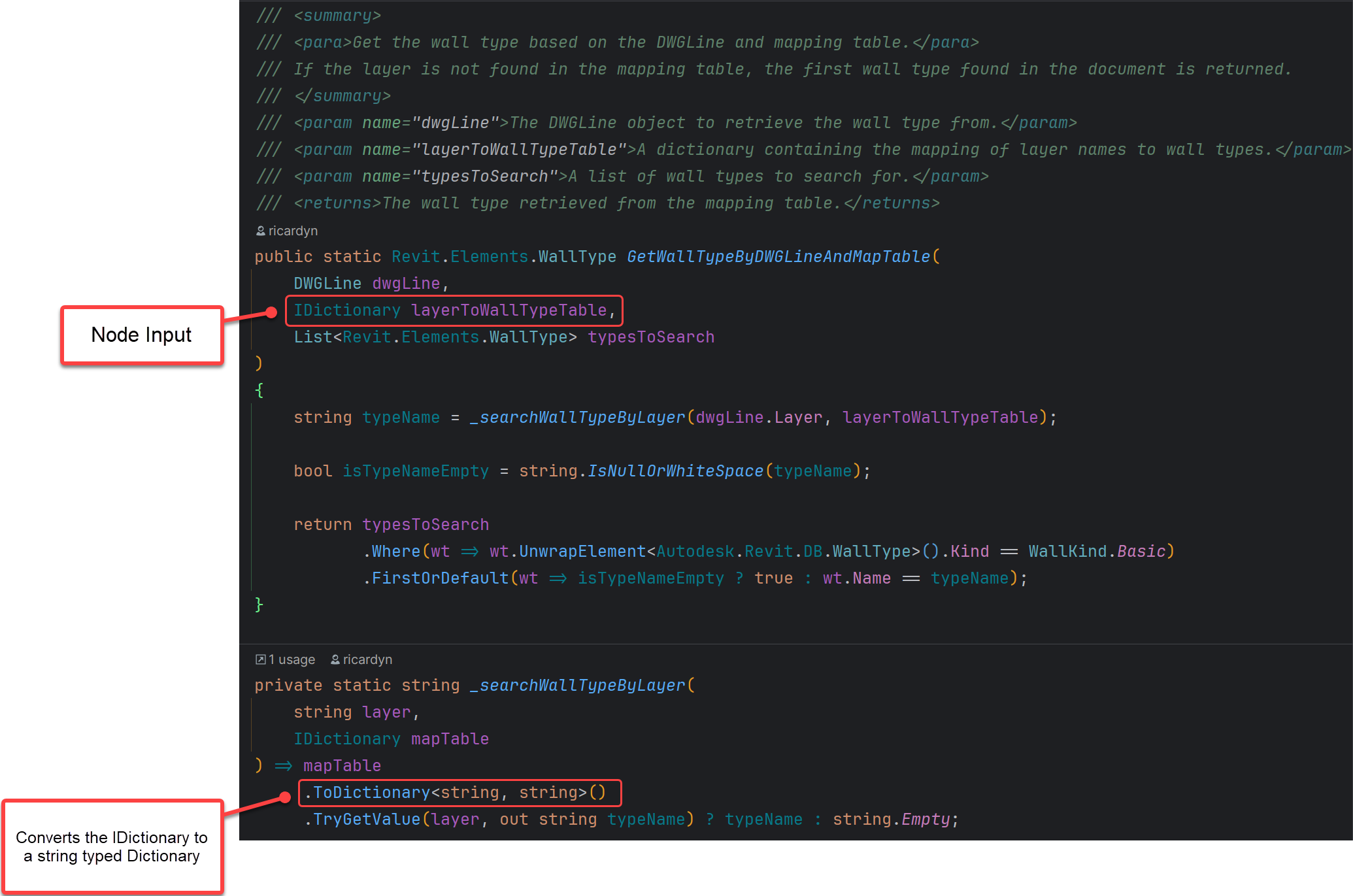Click the ricardyn author link above public method

[293, 231]
